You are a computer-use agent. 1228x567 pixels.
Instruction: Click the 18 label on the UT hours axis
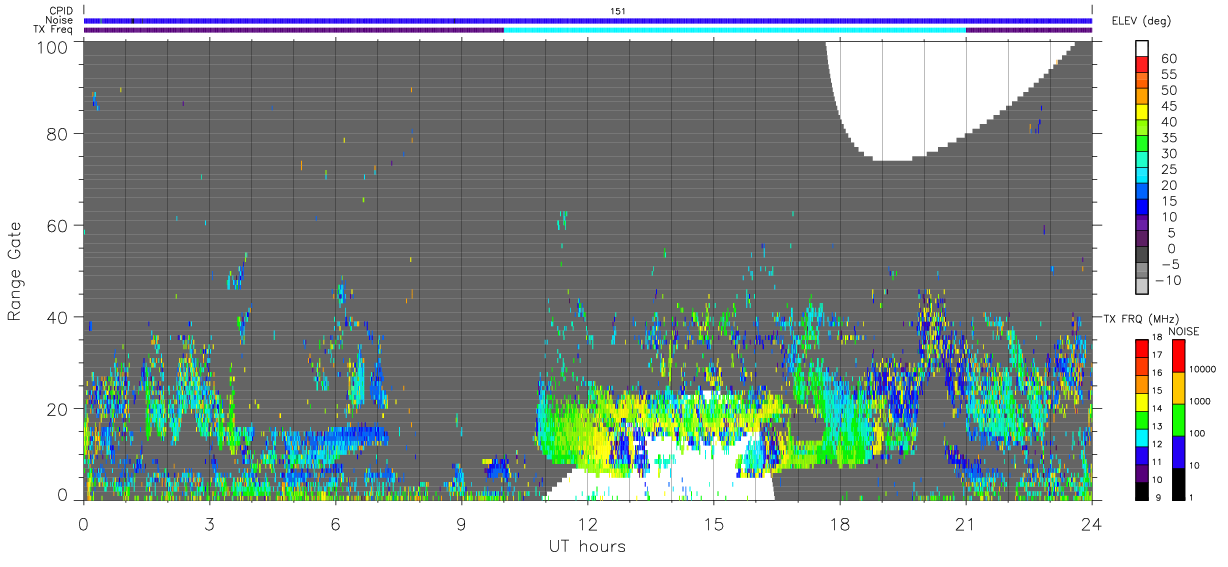click(x=840, y=523)
